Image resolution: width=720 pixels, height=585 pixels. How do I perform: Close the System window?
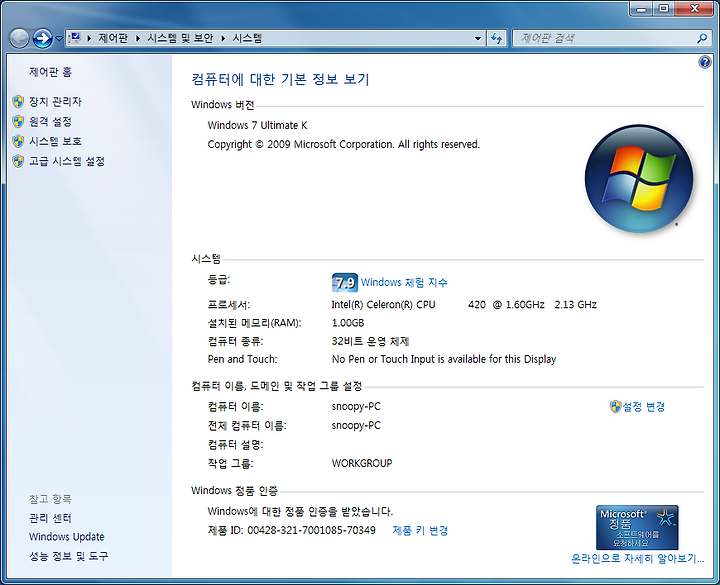pos(694,9)
